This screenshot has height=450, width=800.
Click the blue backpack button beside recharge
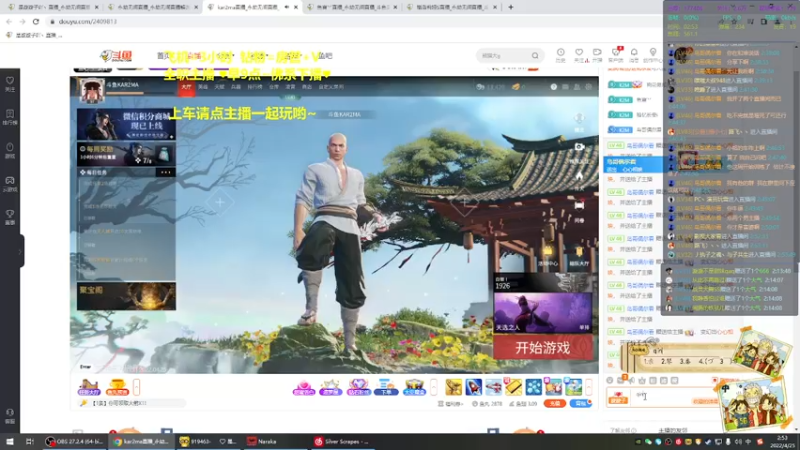[581, 404]
